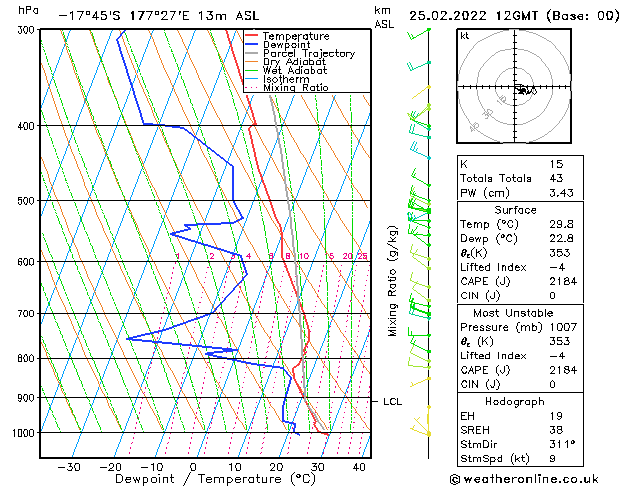Click the 20 temperature axis tick label
The image size is (629, 486).
coord(276,467)
